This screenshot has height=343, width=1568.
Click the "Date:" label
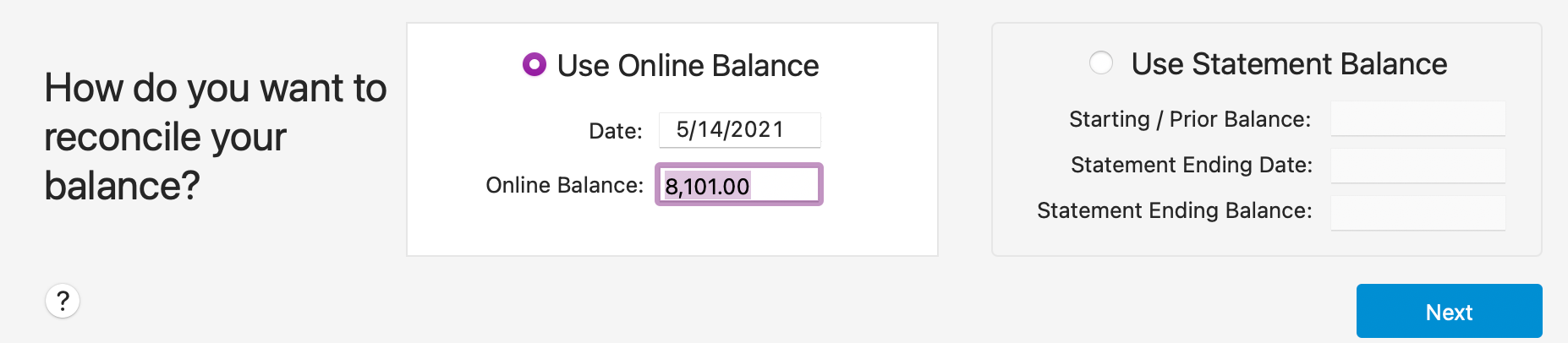click(615, 131)
